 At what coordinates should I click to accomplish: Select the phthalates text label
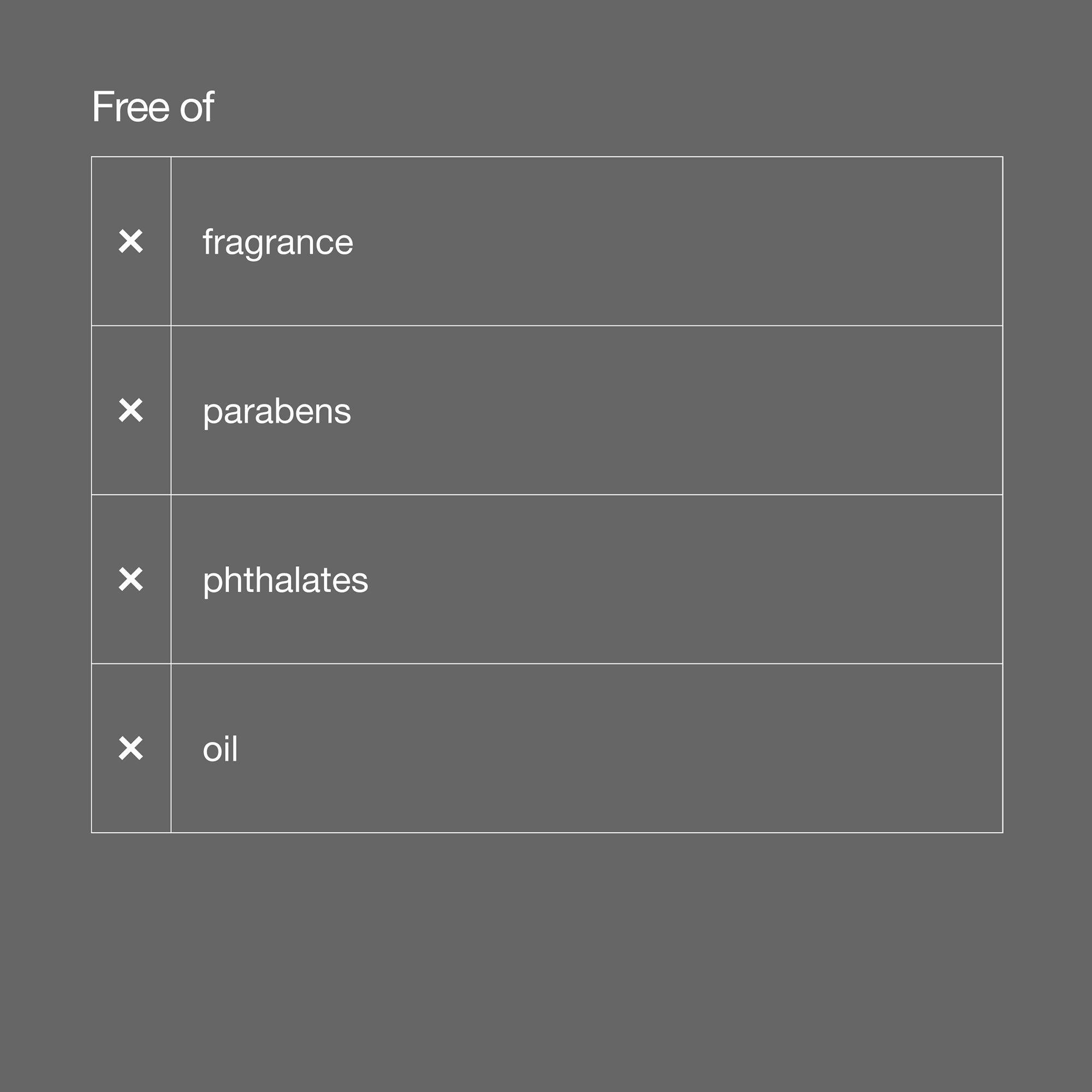285,580
